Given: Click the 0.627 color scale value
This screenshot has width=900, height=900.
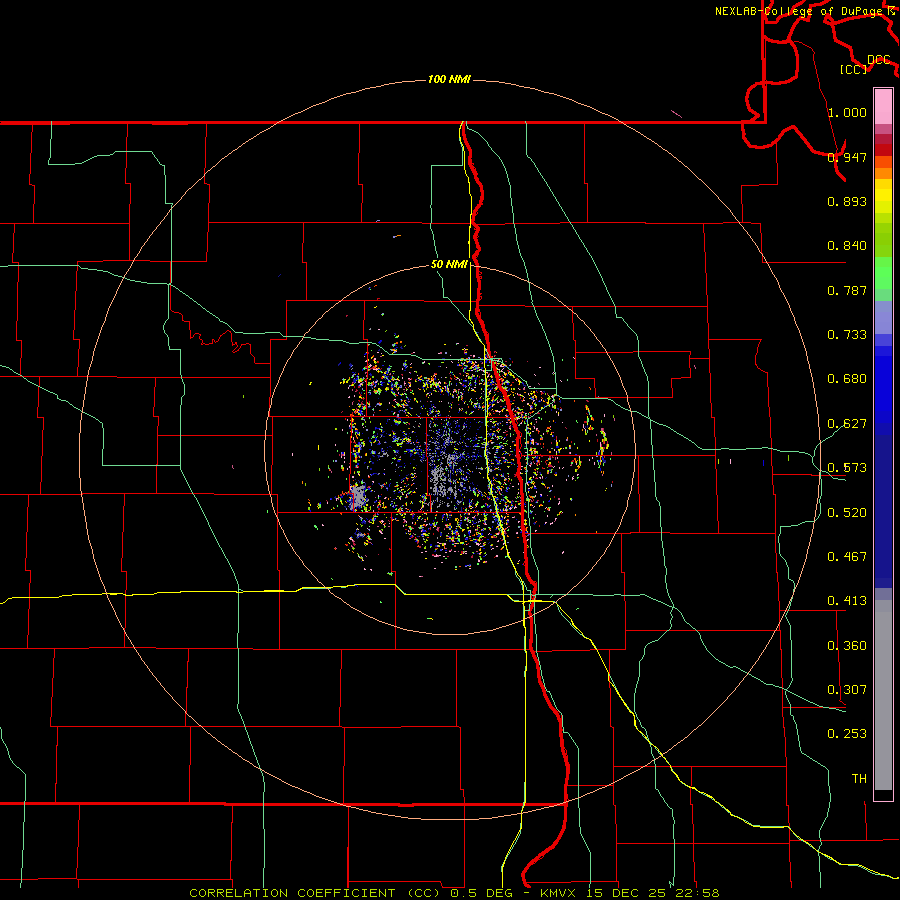Looking at the screenshot, I should point(847,423).
